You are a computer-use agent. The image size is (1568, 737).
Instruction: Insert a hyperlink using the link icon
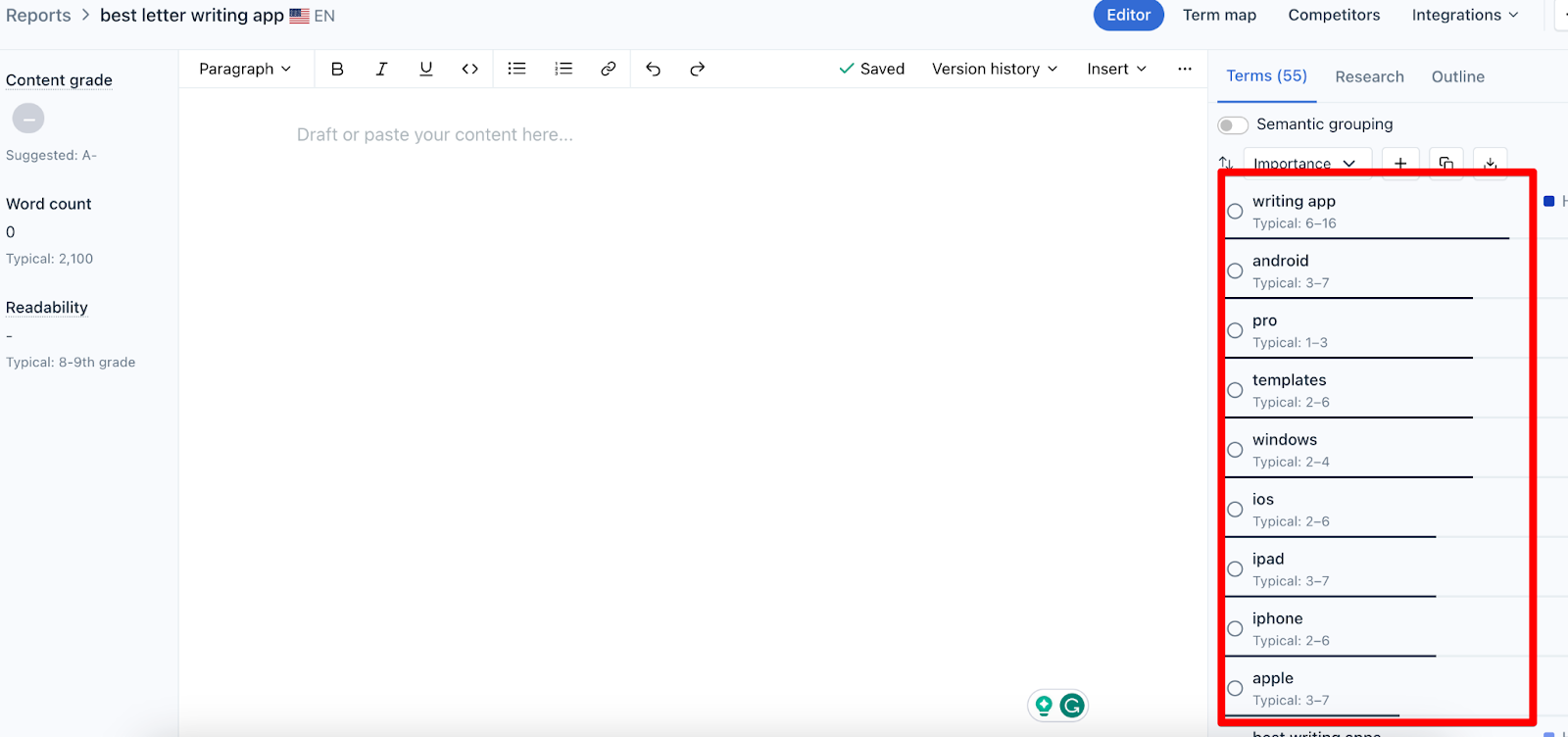click(x=609, y=69)
